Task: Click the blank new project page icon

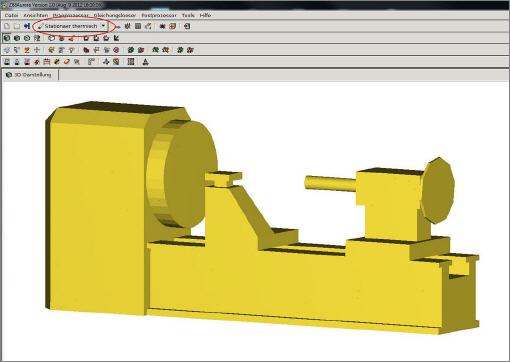Action: point(7,26)
